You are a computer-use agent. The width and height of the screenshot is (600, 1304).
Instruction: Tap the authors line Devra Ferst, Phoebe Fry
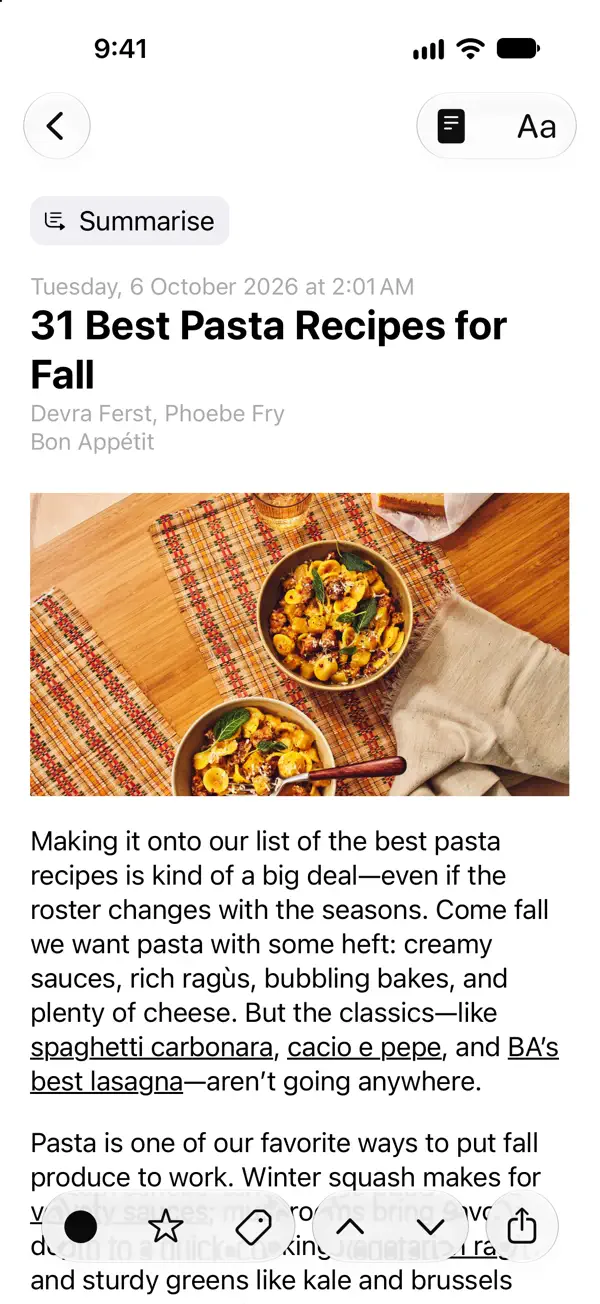click(x=157, y=414)
